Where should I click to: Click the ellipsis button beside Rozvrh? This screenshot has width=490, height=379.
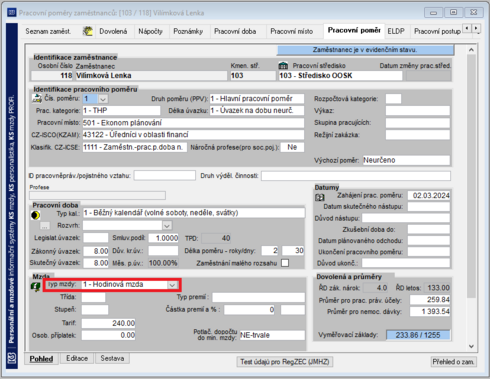[x=45, y=226]
